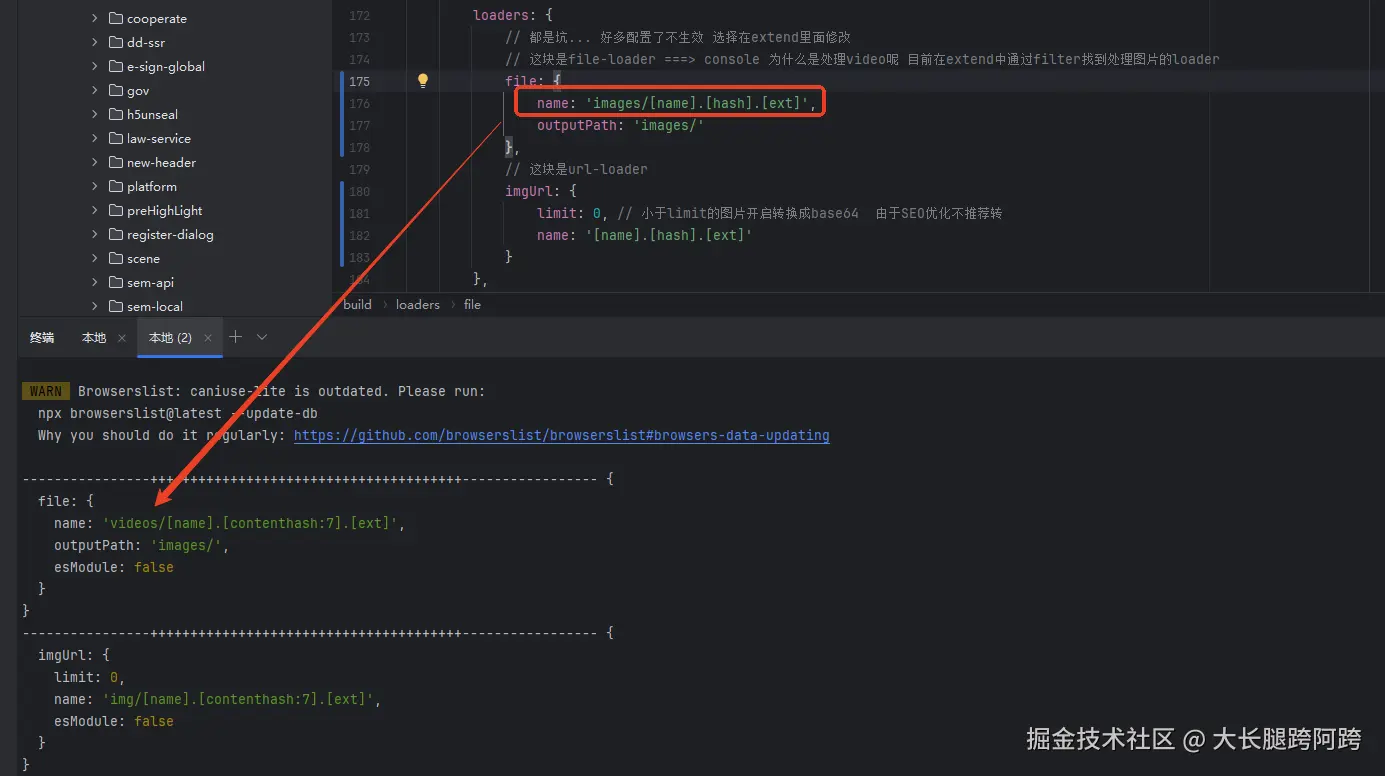Click line number 175 in the gutter
Screen dimensions: 1385x776
[x=359, y=81]
